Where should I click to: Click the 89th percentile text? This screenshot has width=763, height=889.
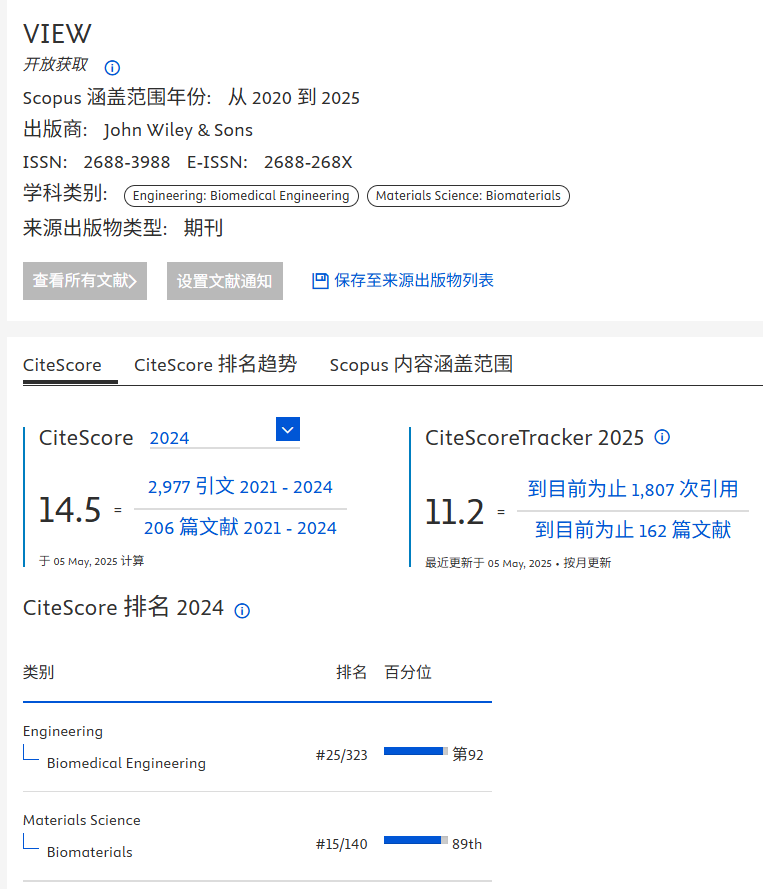point(467,844)
